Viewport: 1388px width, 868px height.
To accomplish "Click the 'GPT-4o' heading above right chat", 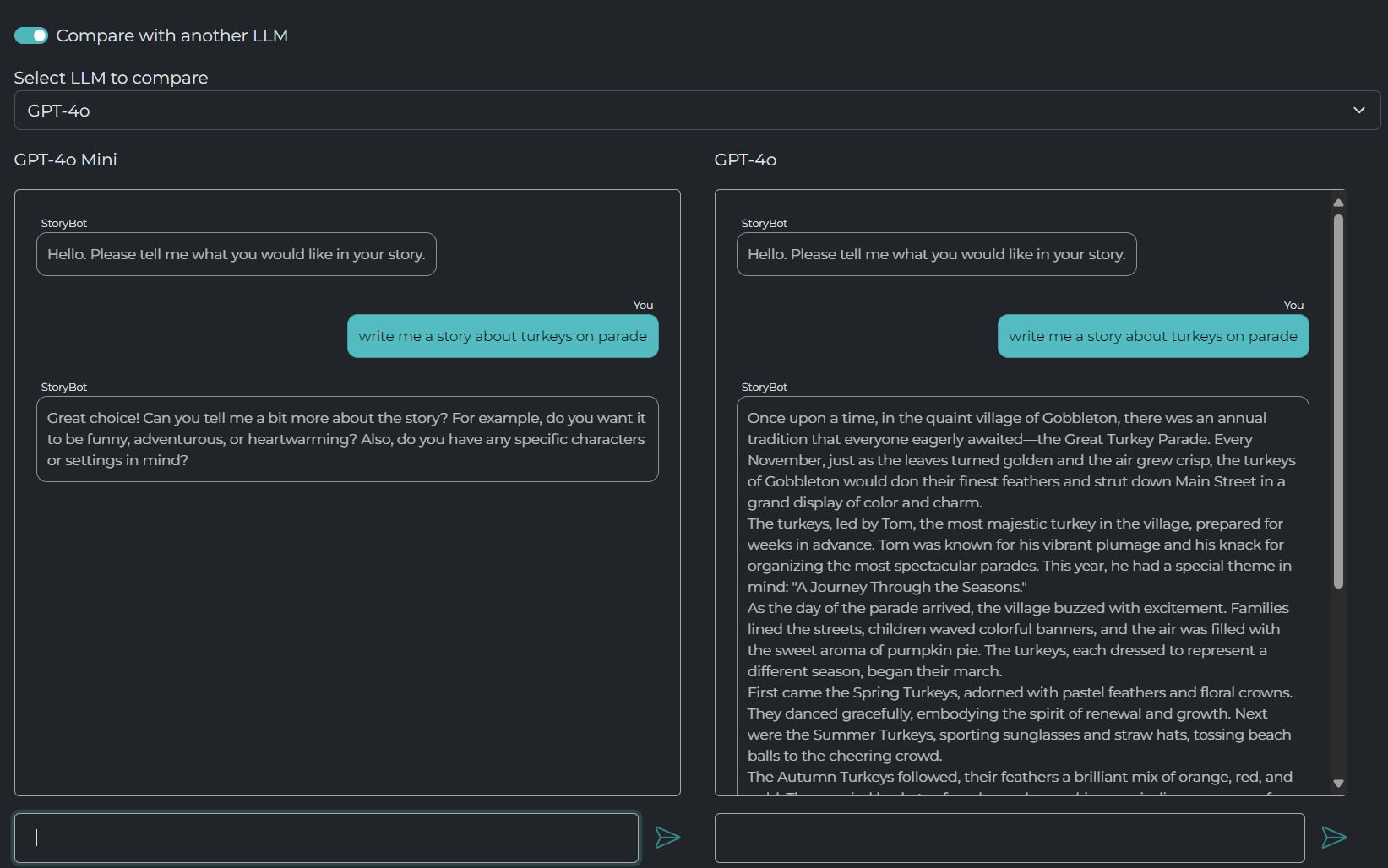I will pos(745,160).
